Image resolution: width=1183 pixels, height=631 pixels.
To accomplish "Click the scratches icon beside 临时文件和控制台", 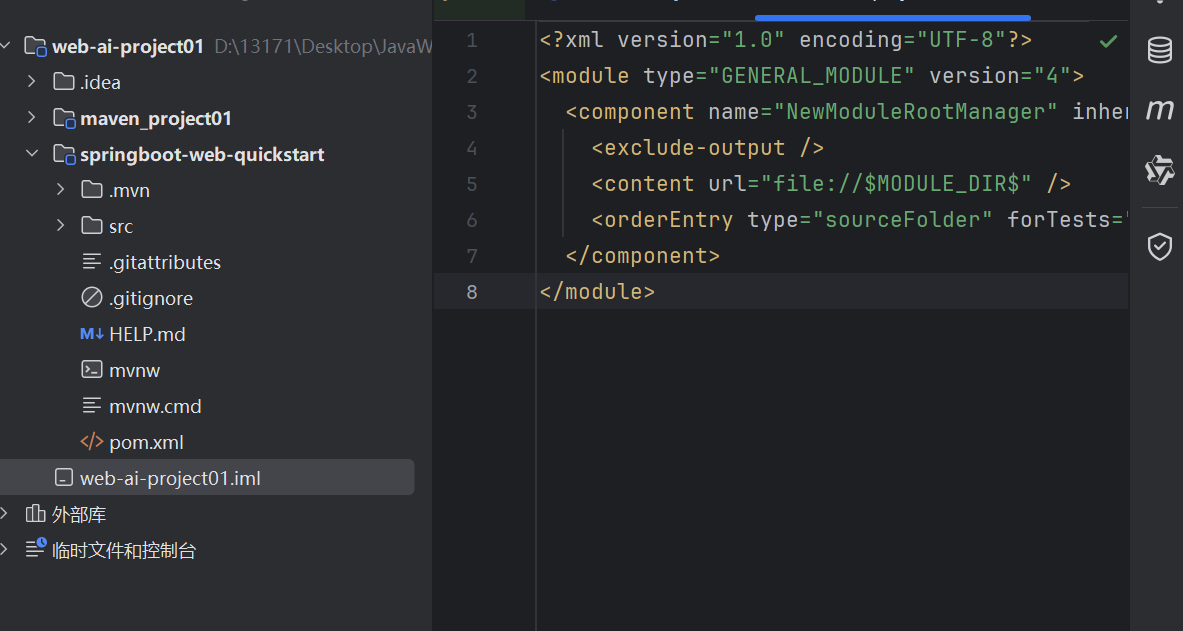I will [x=35, y=549].
